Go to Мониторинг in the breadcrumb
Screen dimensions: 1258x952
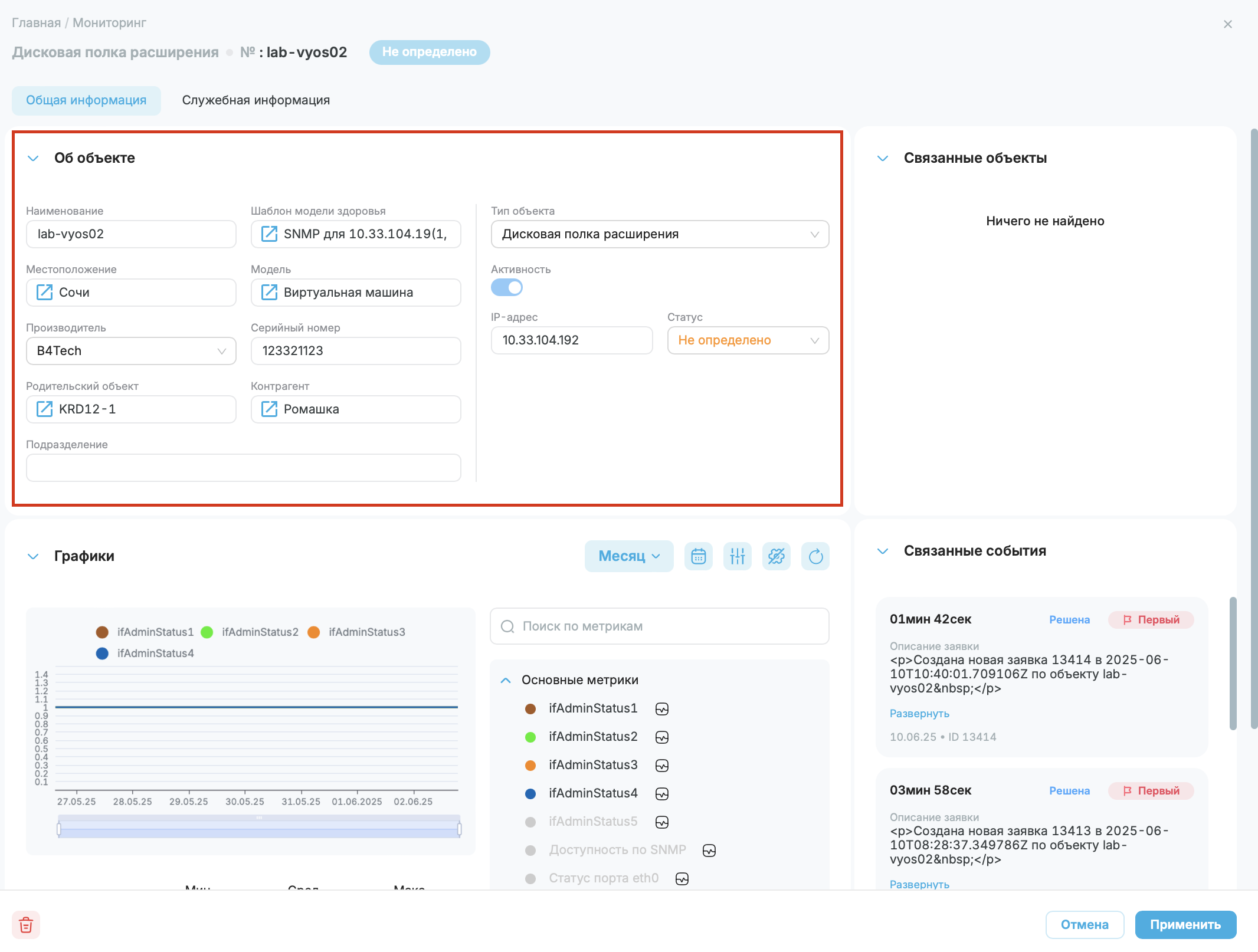click(109, 23)
